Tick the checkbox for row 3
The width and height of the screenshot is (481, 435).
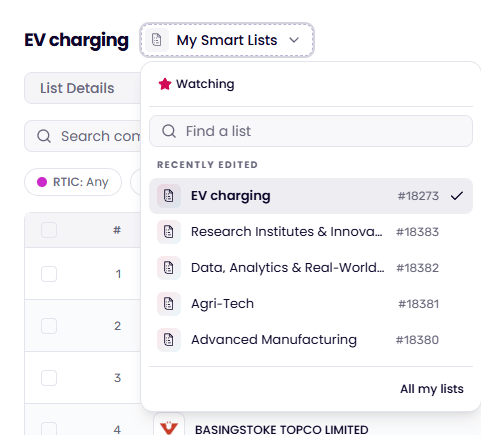tap(49, 378)
